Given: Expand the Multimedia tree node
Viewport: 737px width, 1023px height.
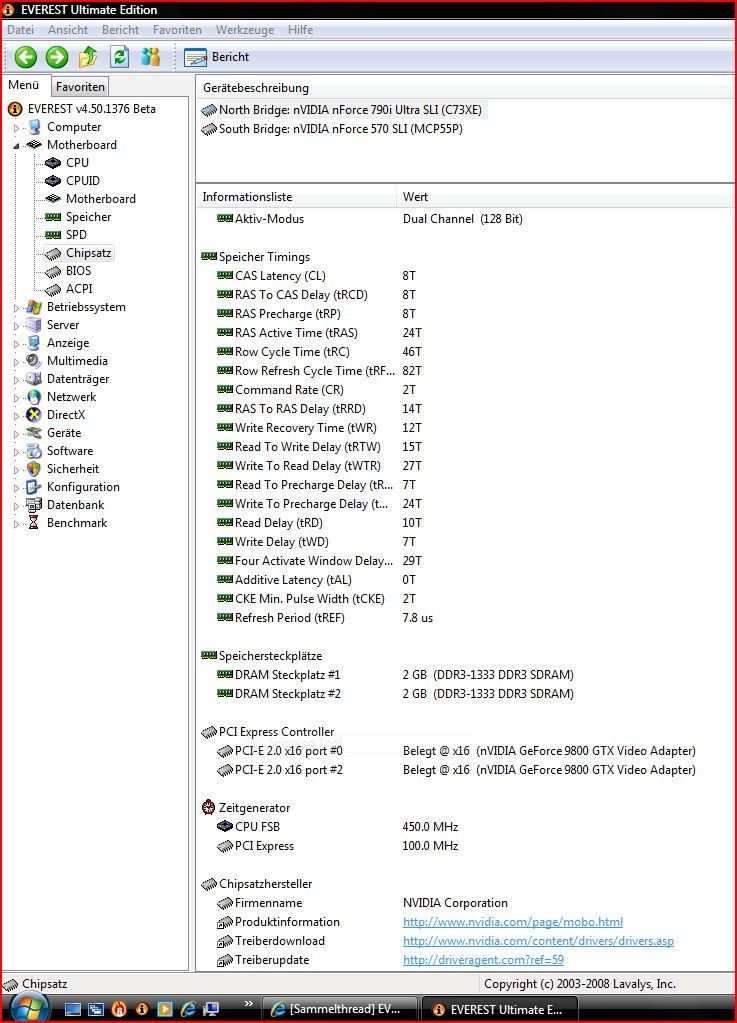Looking at the screenshot, I should click(x=17, y=361).
